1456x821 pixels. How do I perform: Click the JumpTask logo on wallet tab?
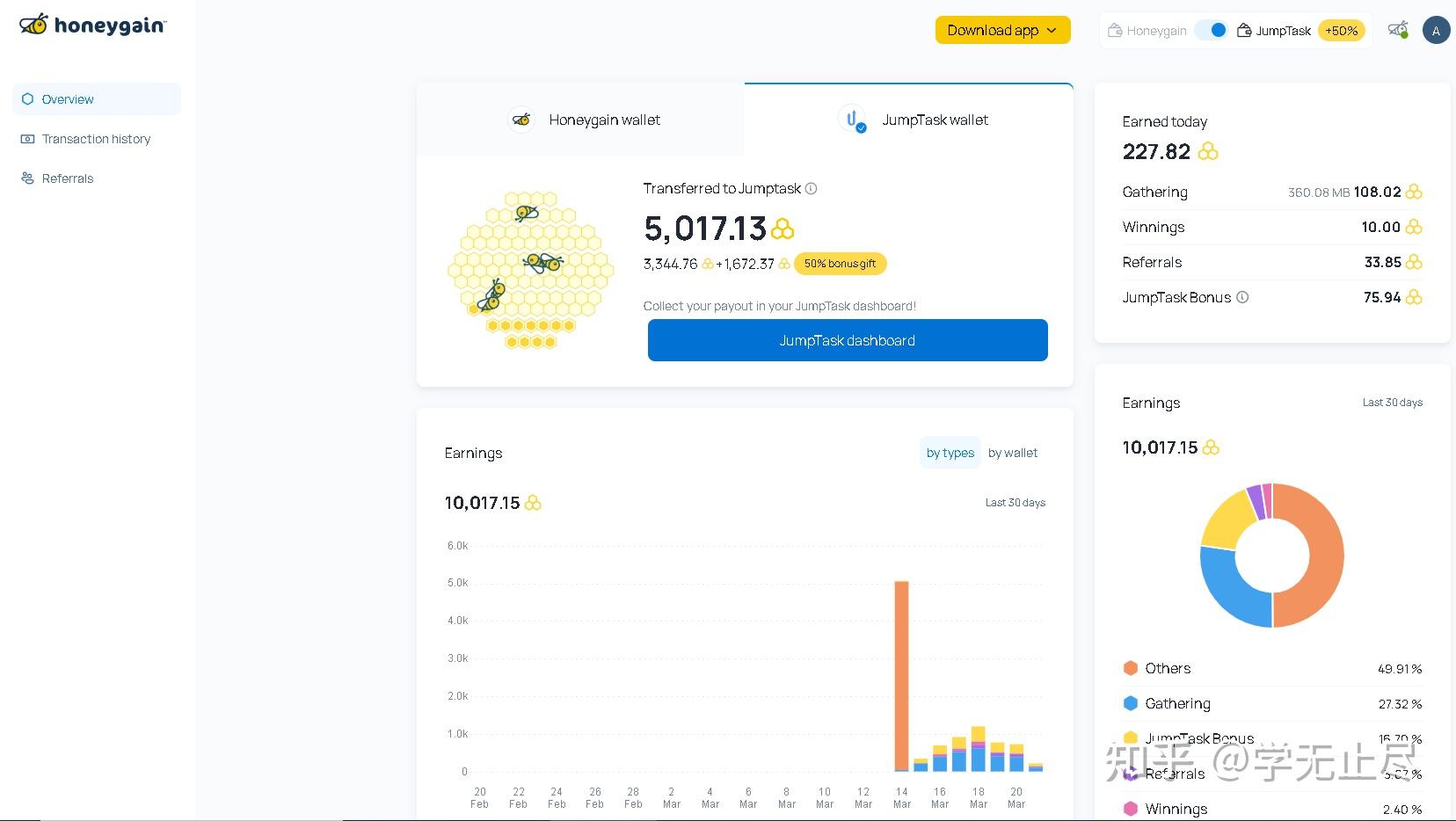click(x=852, y=120)
